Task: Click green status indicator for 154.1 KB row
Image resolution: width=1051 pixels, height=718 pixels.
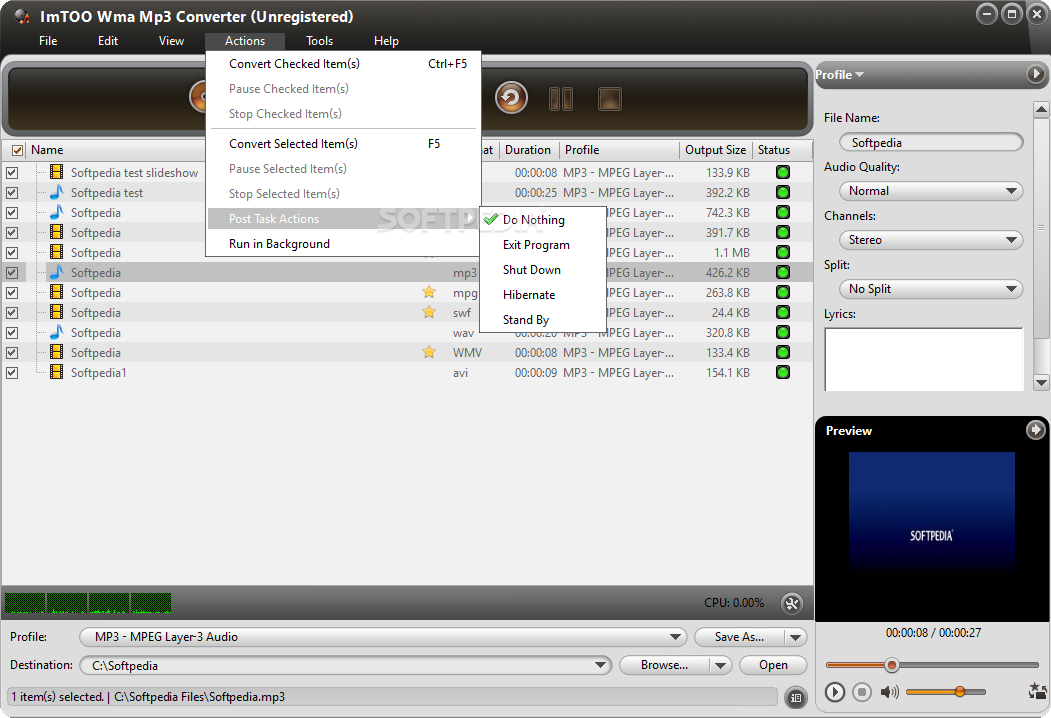Action: pos(782,372)
